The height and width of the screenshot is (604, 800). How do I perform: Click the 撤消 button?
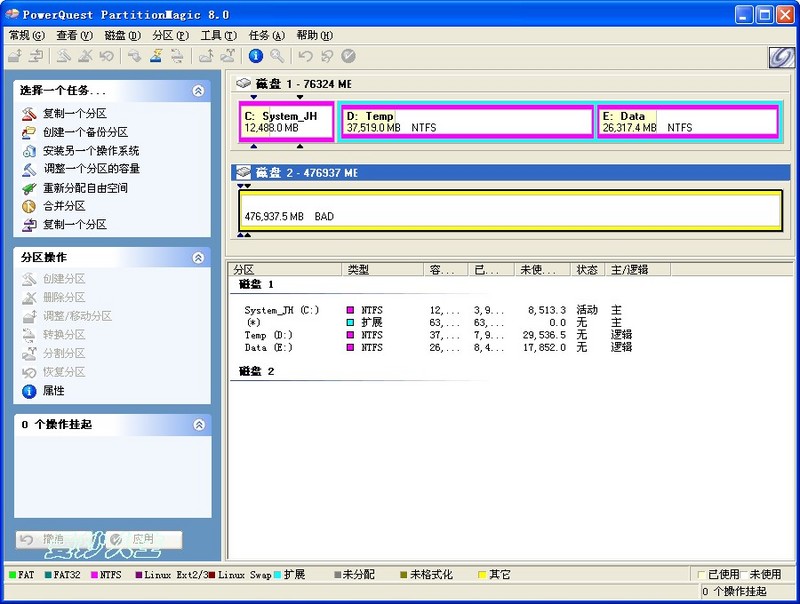point(54,539)
